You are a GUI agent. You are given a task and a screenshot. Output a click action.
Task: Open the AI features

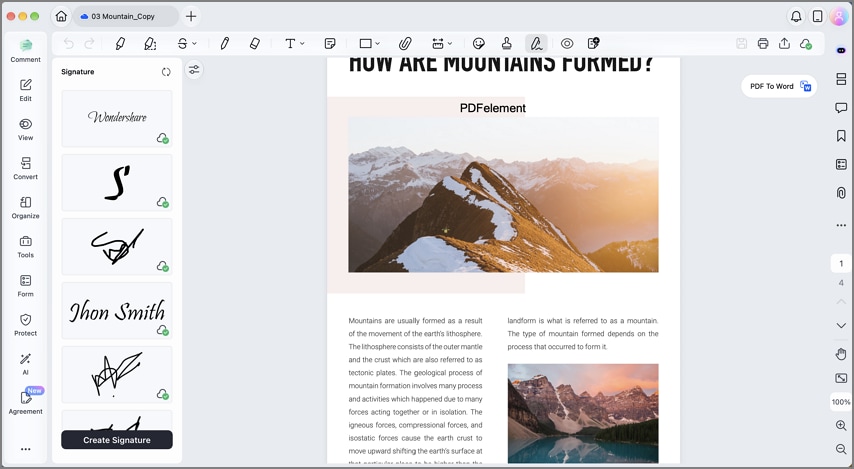tap(26, 364)
